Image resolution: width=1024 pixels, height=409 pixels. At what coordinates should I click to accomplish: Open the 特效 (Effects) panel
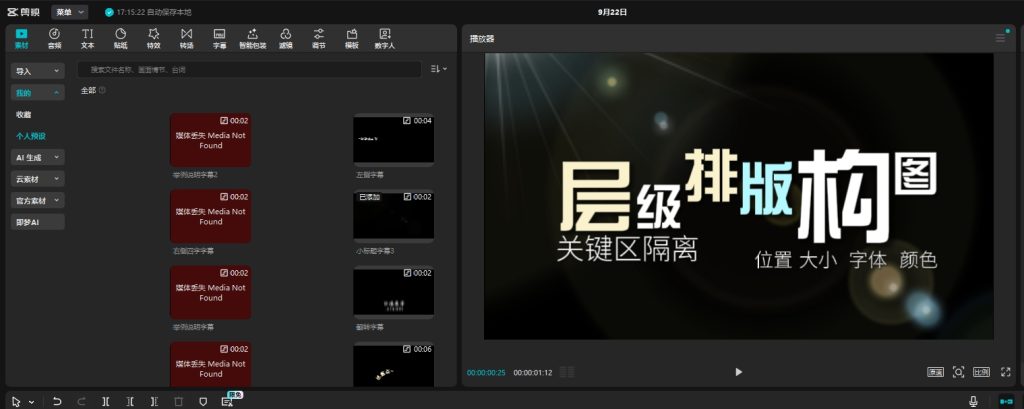pyautogui.click(x=153, y=38)
